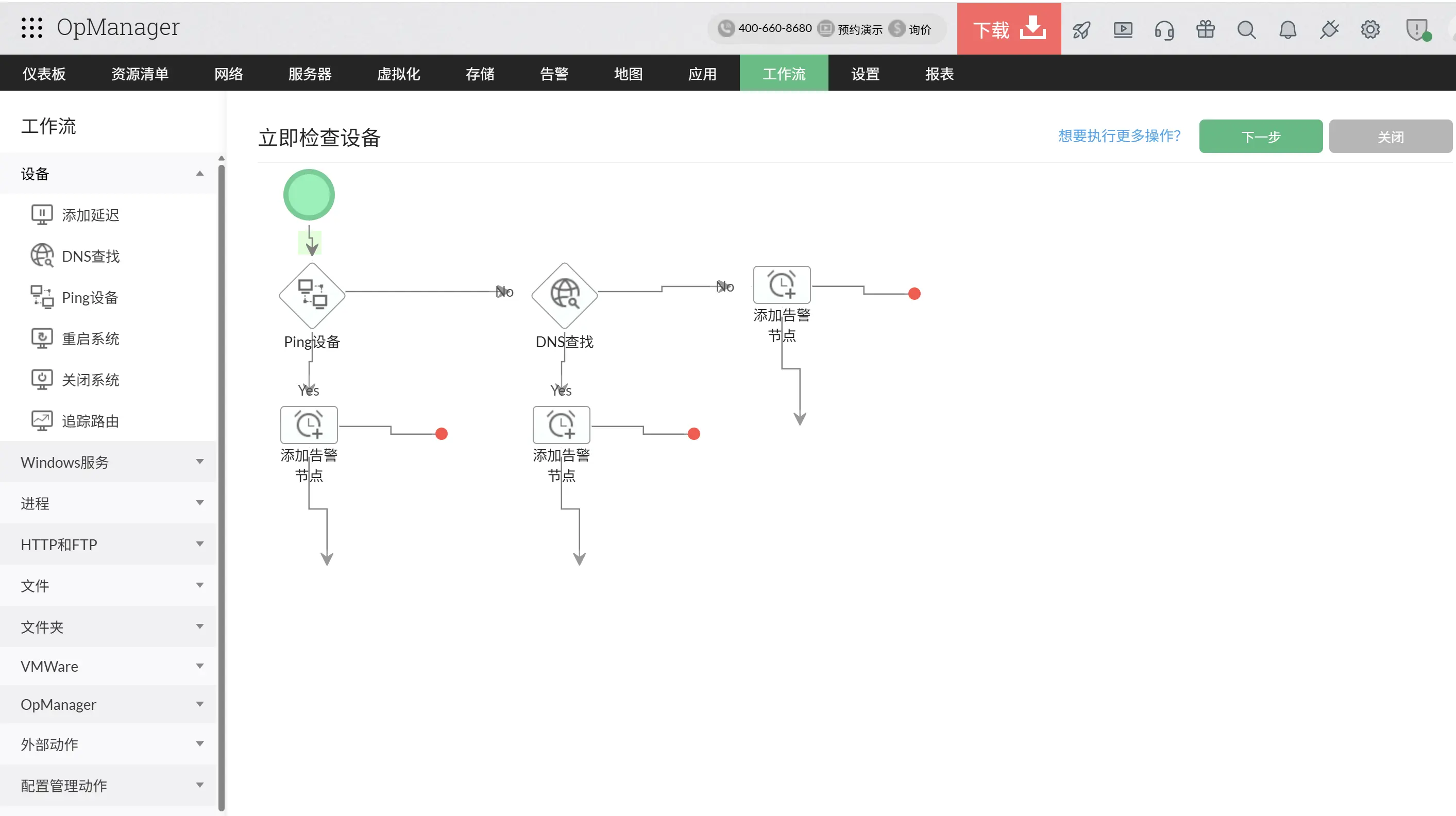The image size is (1456, 816).
Task: Click the 下一步 button
Action: pyautogui.click(x=1260, y=137)
